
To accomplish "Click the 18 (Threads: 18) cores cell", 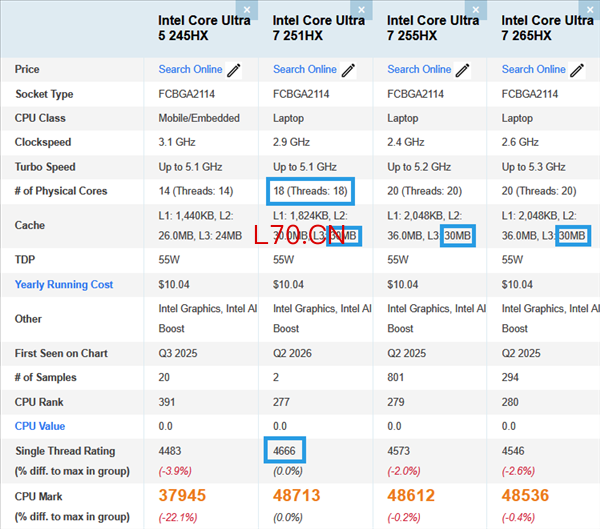I will pos(310,191).
